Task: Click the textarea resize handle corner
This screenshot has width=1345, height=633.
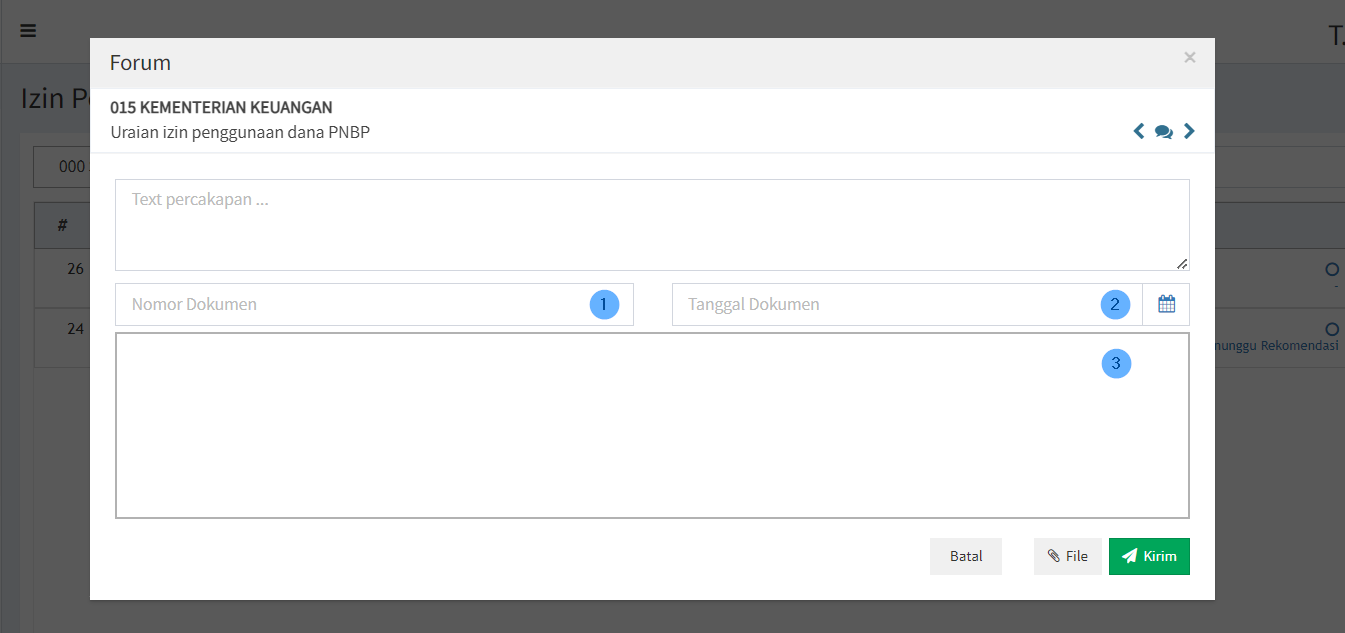Action: [x=1182, y=264]
